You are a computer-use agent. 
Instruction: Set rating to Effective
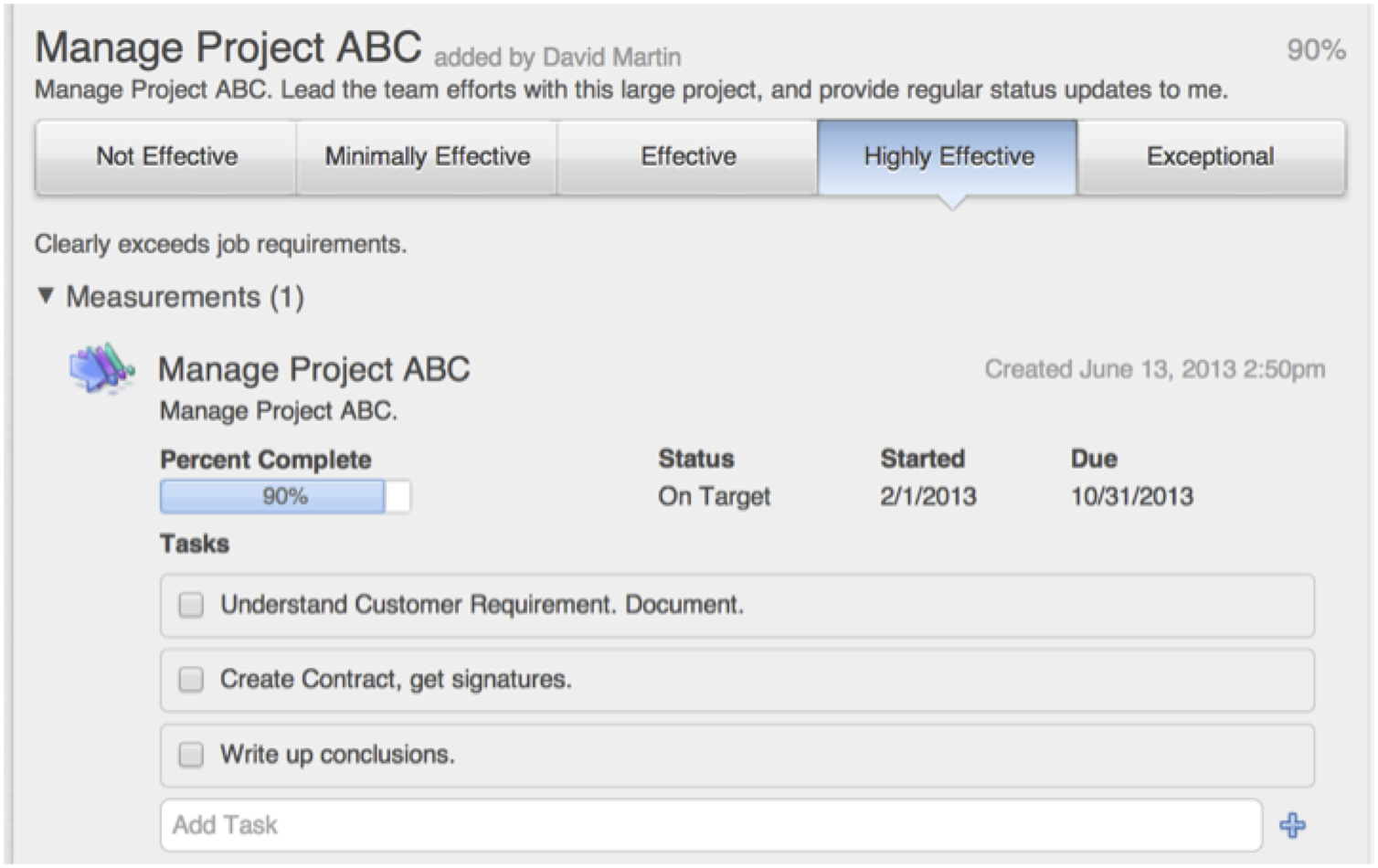[687, 157]
